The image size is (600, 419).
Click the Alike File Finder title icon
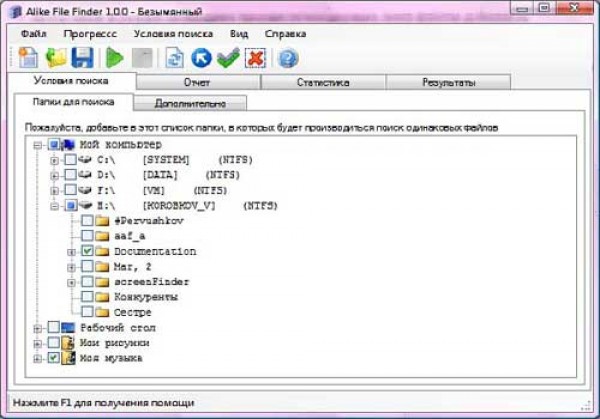15,11
